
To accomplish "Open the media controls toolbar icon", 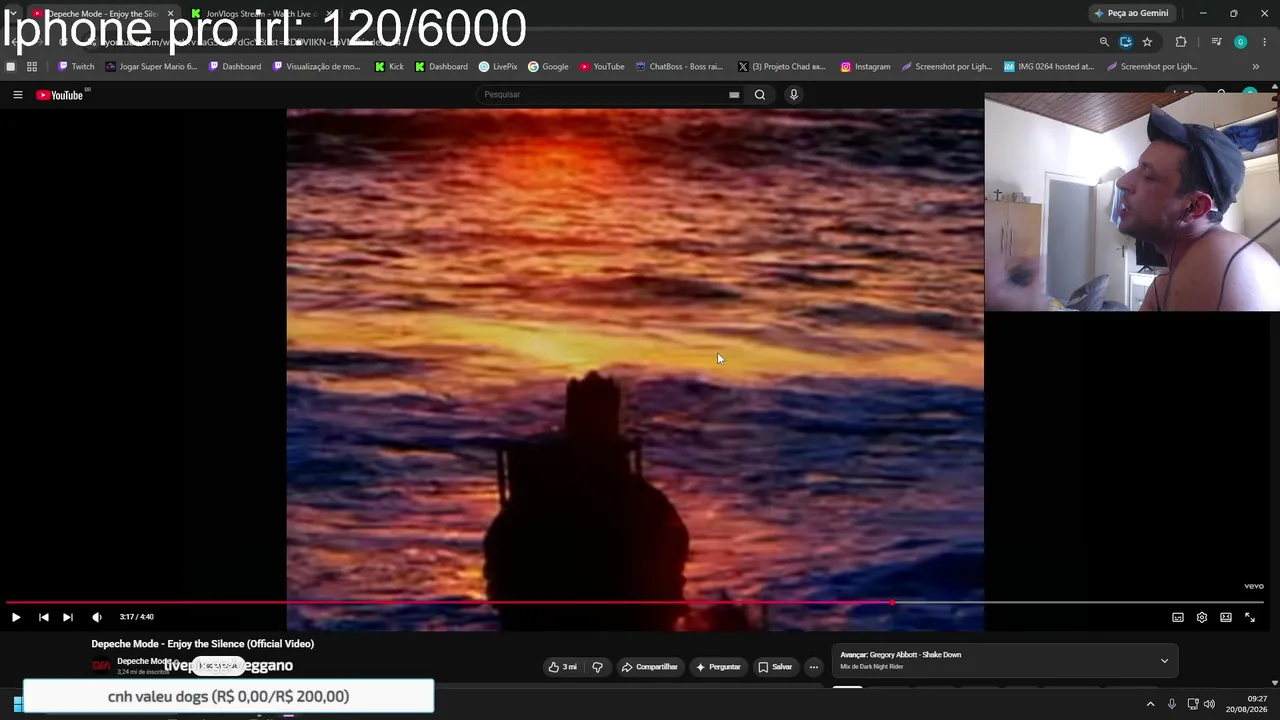I will point(1216,42).
